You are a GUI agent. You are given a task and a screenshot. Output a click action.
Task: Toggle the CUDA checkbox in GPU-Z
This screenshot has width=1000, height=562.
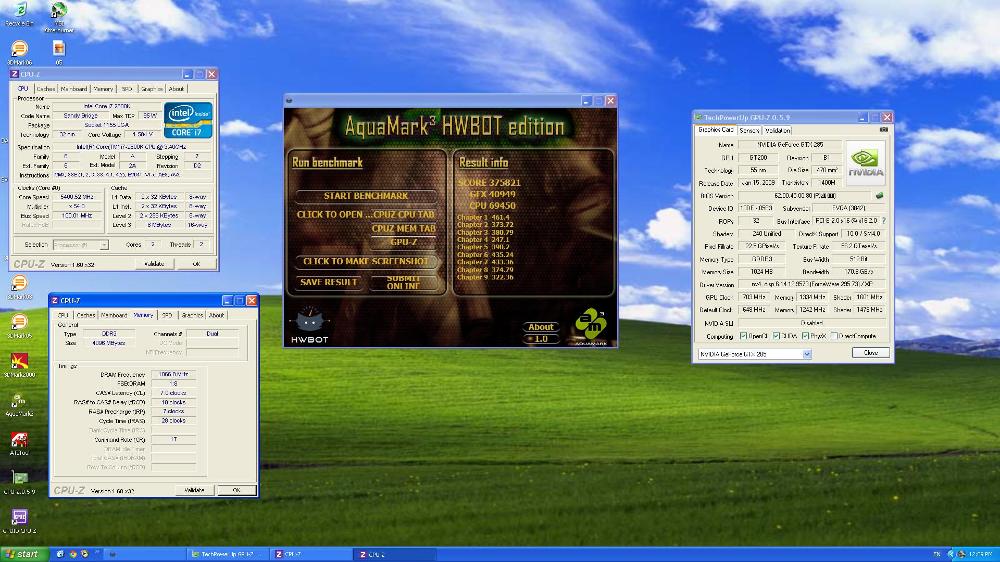point(776,336)
